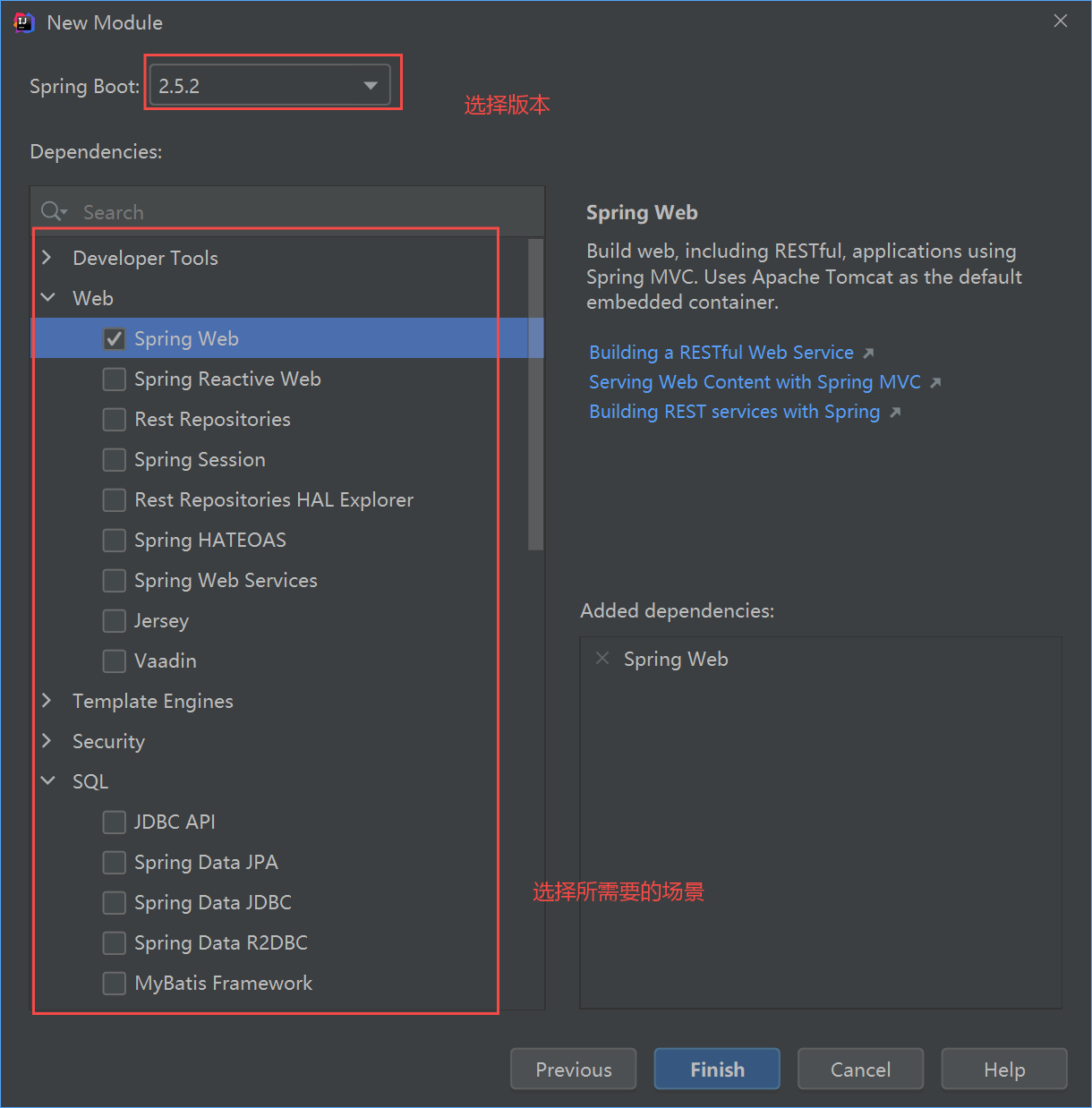The height and width of the screenshot is (1108, 1092).
Task: Enable the Jersey checkbox
Action: coord(114,620)
